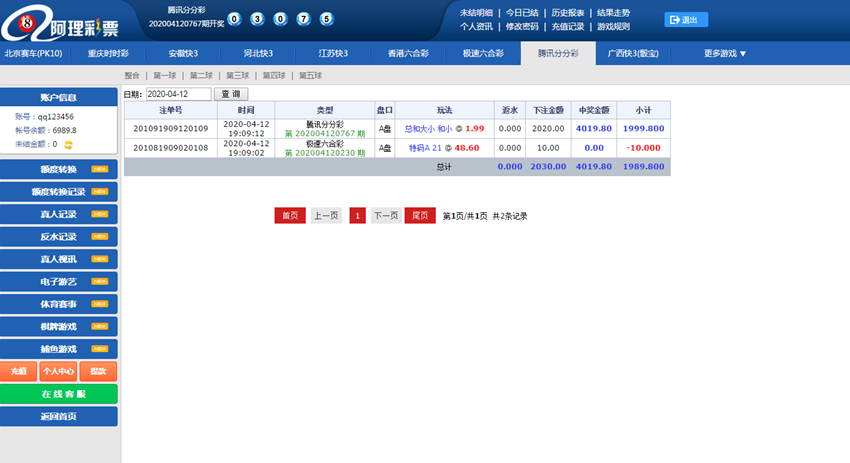Open 历史报表 link in header

tap(569, 13)
